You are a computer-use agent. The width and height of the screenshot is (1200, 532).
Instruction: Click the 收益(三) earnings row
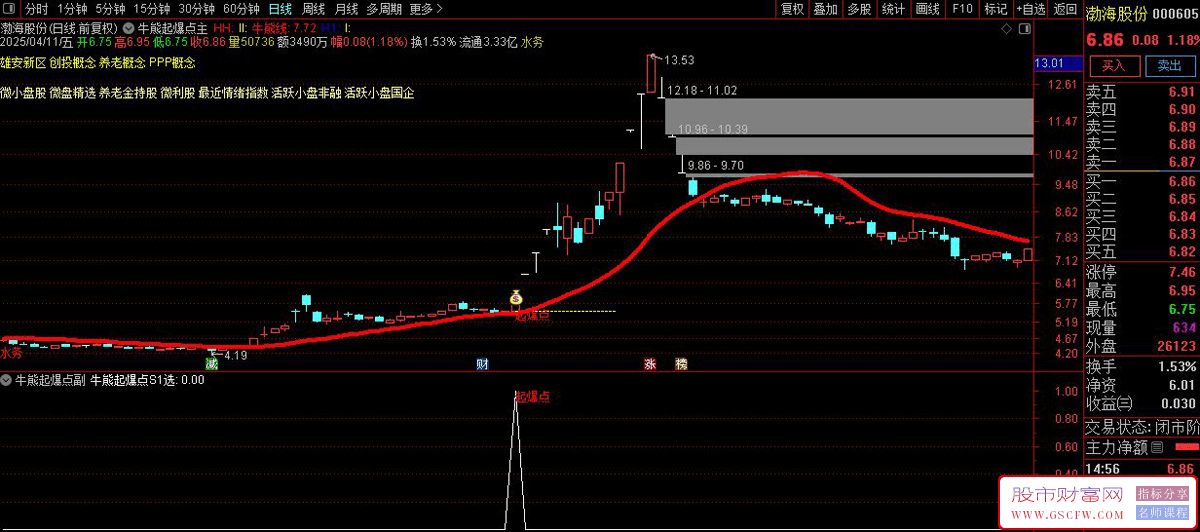pyautogui.click(x=1142, y=403)
